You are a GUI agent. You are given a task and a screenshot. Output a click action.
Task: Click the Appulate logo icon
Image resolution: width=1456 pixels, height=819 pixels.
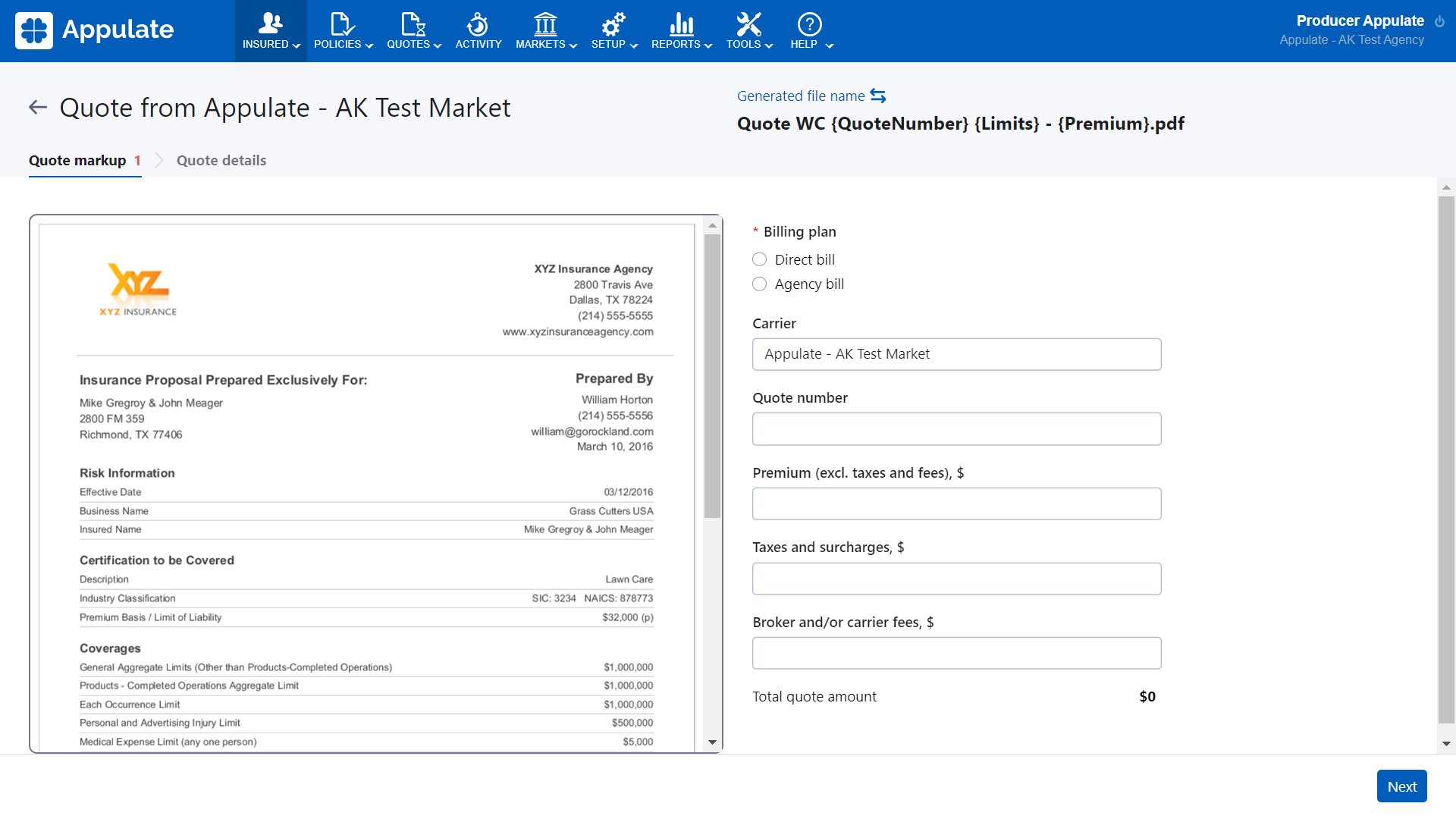[x=33, y=30]
